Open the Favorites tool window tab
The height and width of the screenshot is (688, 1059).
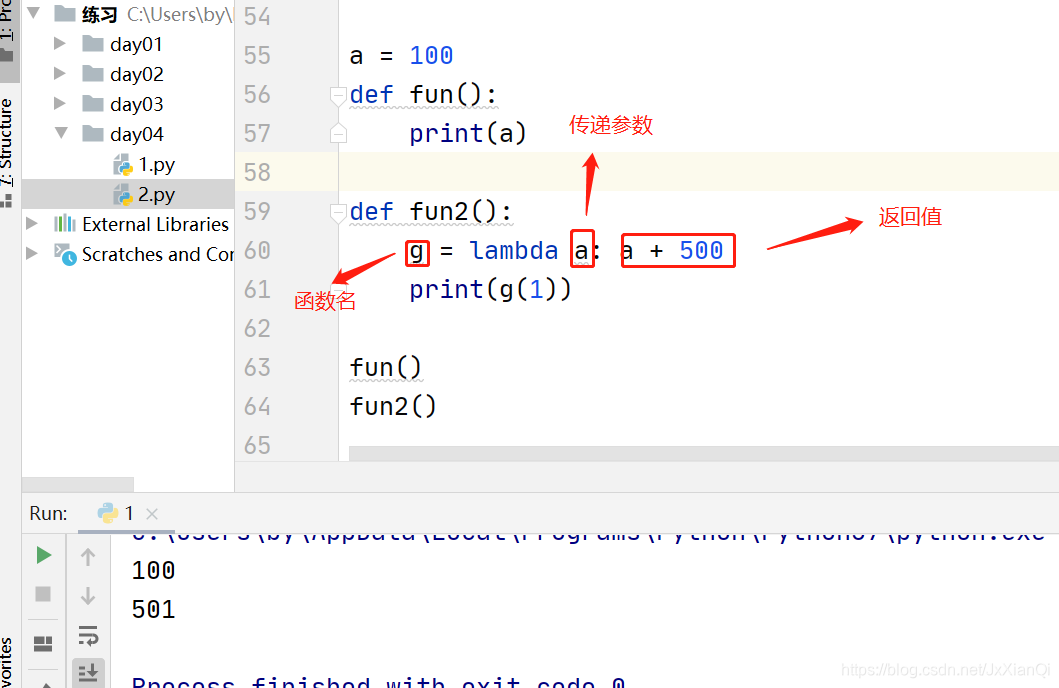click(7, 662)
